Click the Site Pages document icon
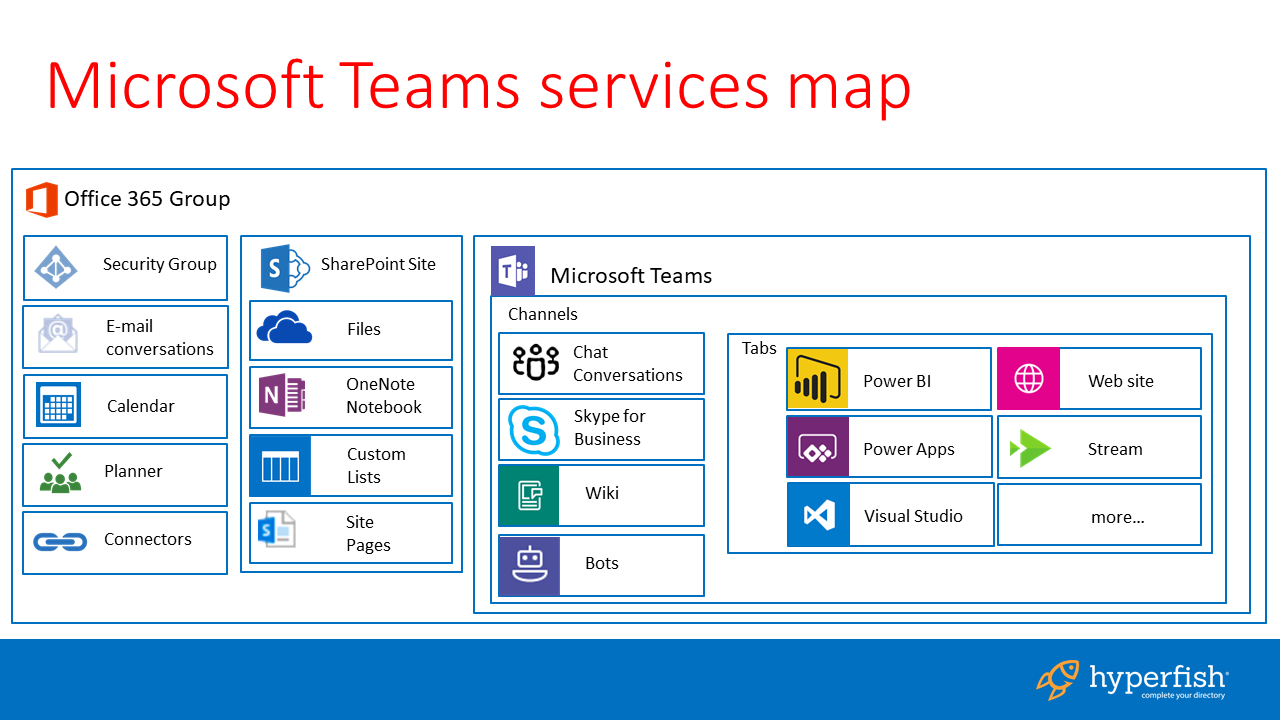The width and height of the screenshot is (1280, 720). point(276,530)
